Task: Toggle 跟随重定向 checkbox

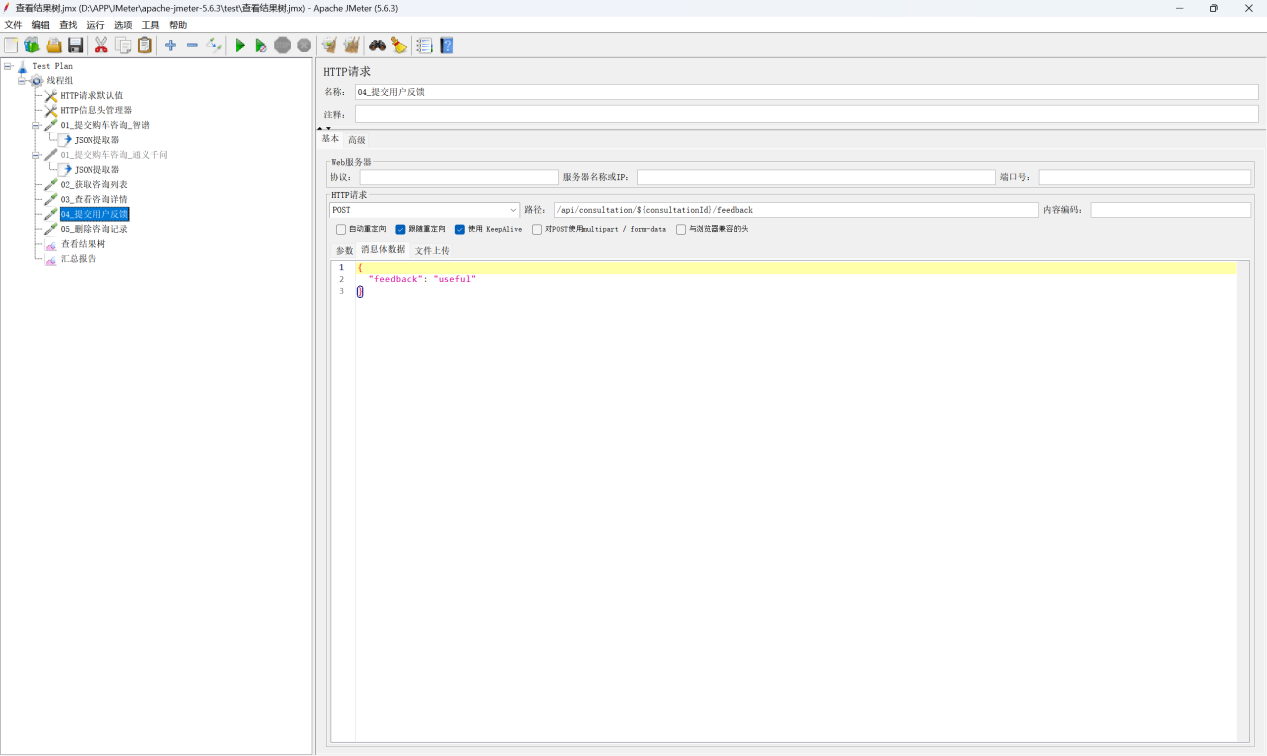Action: 400,229
